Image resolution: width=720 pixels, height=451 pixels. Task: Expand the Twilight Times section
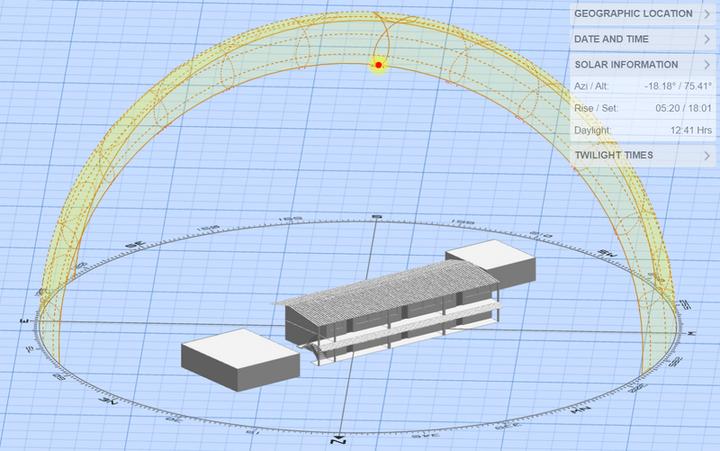click(x=643, y=156)
